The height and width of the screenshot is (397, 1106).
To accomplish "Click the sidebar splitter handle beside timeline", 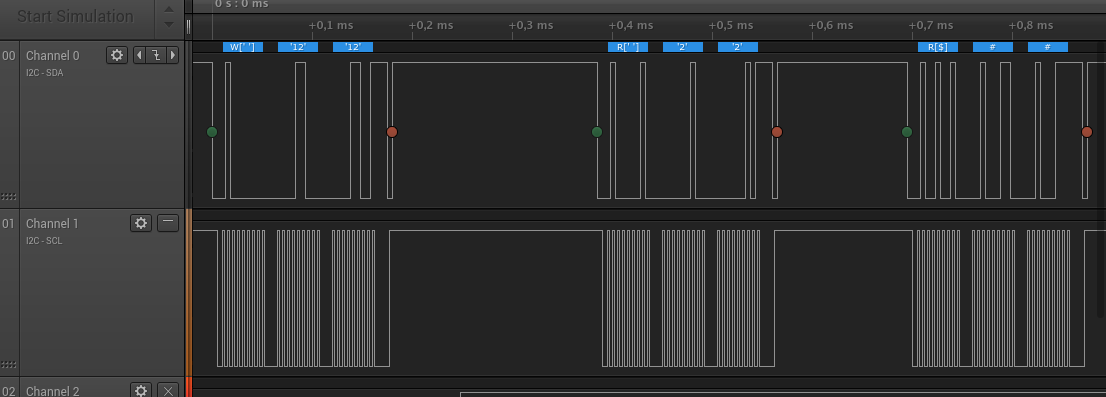I will pyautogui.click(x=188, y=26).
